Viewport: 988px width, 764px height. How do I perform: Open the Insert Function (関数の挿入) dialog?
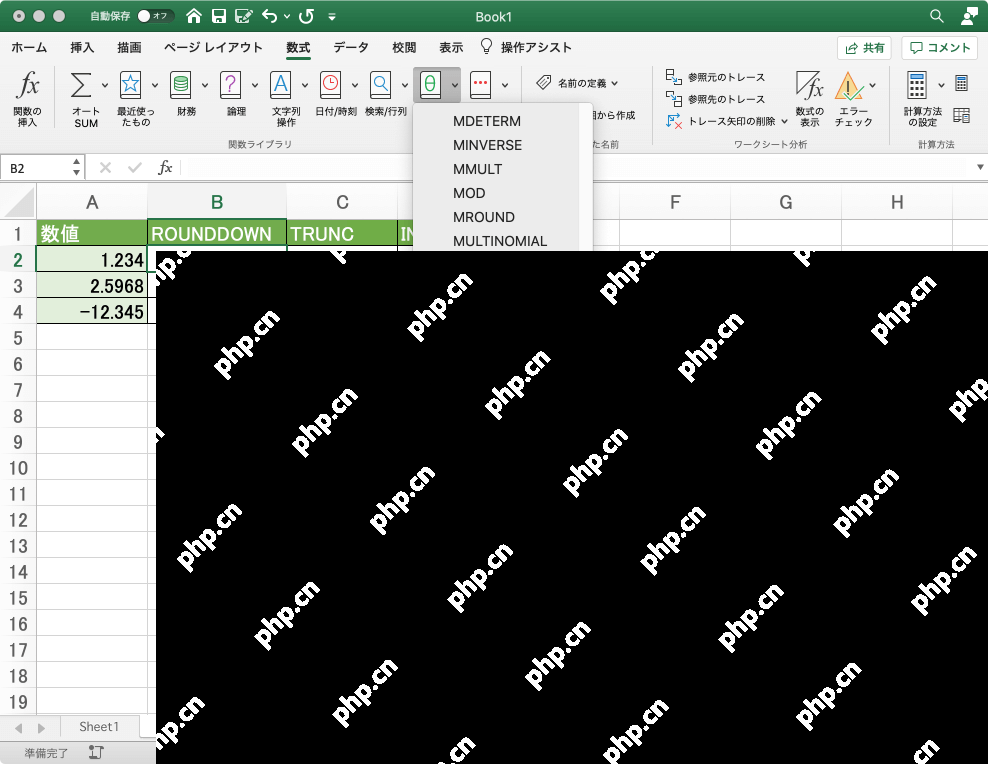[28, 98]
